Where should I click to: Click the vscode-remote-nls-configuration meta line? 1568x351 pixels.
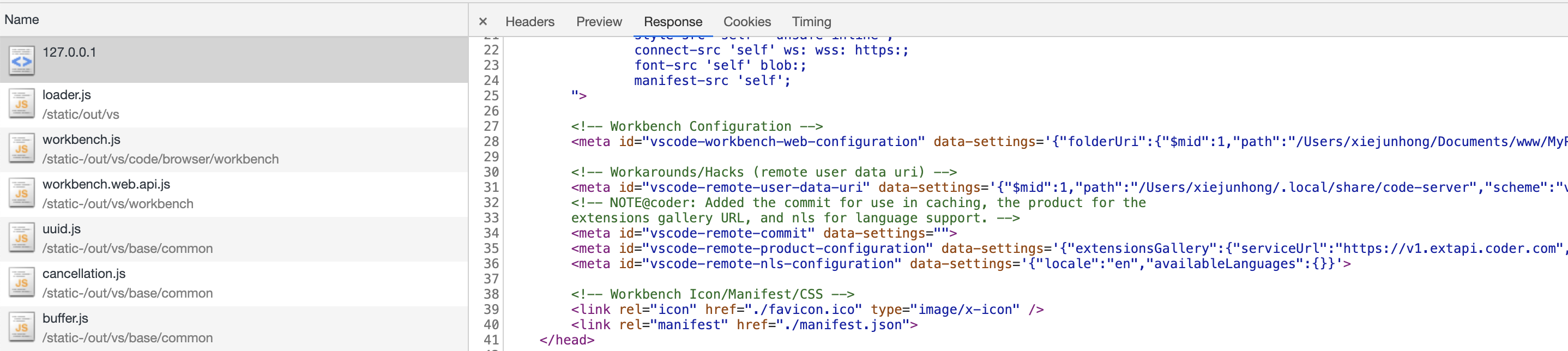click(961, 263)
